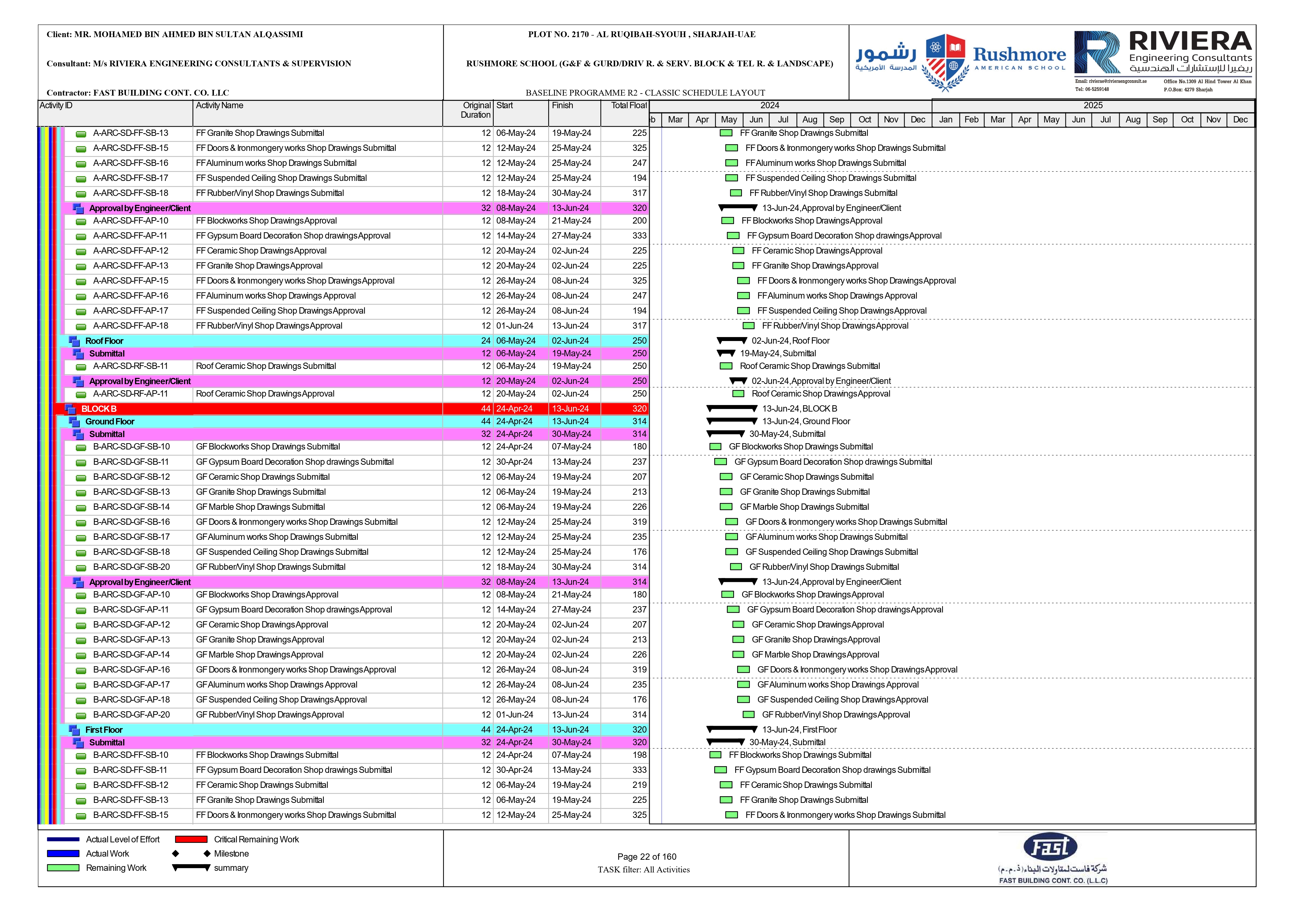This screenshot has width=1307, height=924.
Task: Select the Milestone diamond legend symbol
Action: pos(191,854)
